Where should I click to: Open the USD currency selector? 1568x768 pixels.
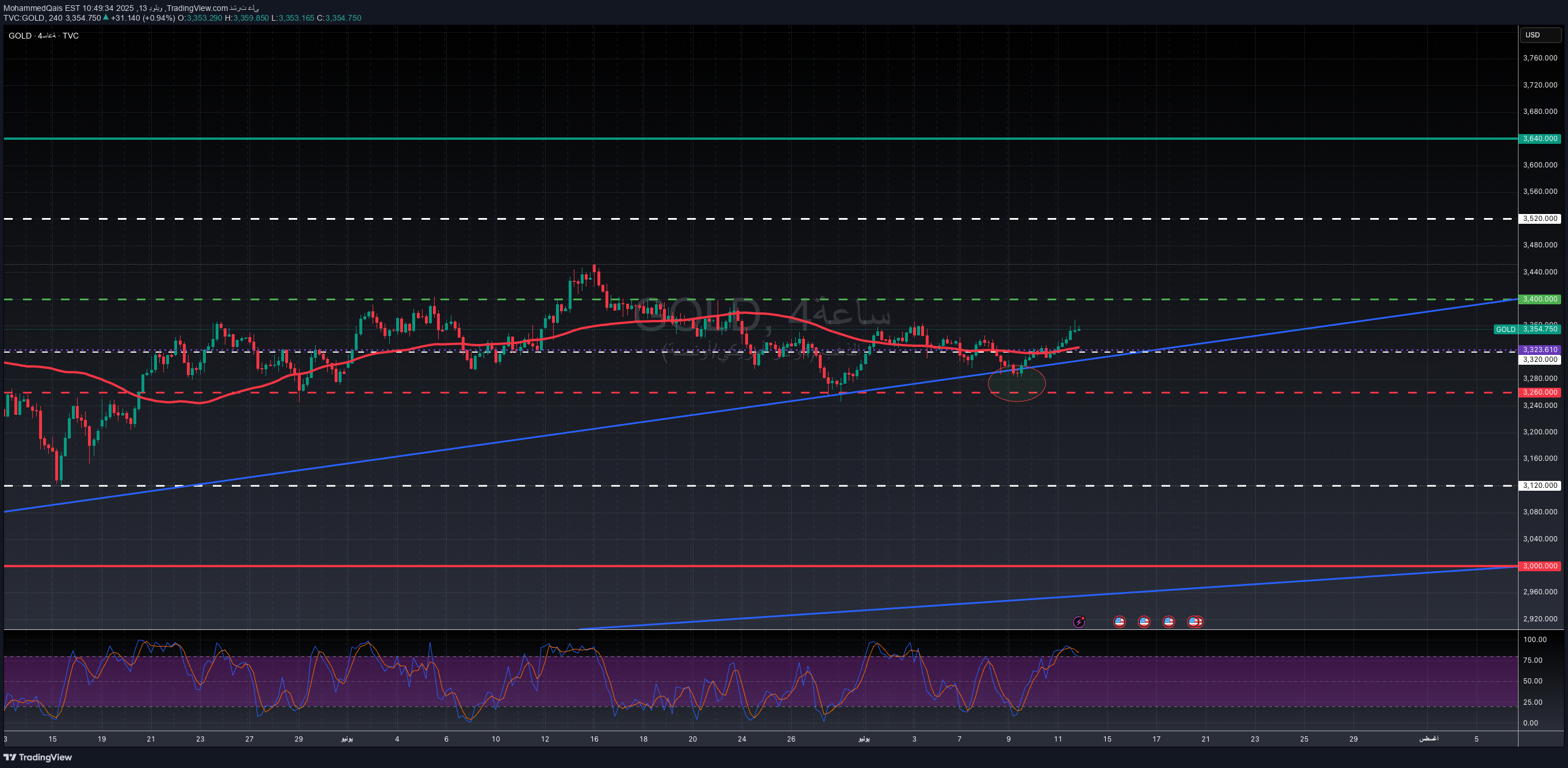[x=1540, y=35]
